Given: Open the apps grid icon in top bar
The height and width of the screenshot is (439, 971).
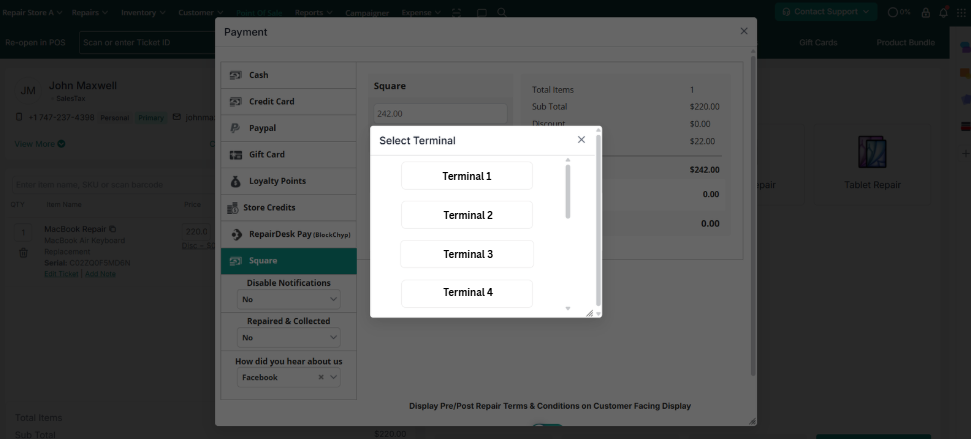Looking at the screenshot, I should pos(961,12).
